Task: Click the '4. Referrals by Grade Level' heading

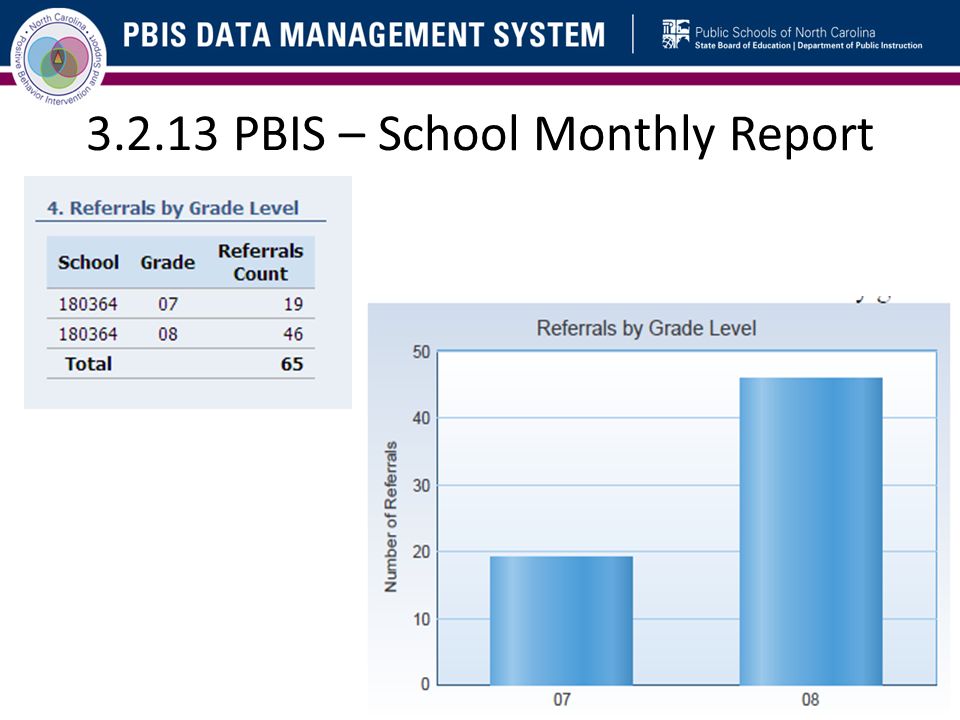Action: (x=173, y=208)
